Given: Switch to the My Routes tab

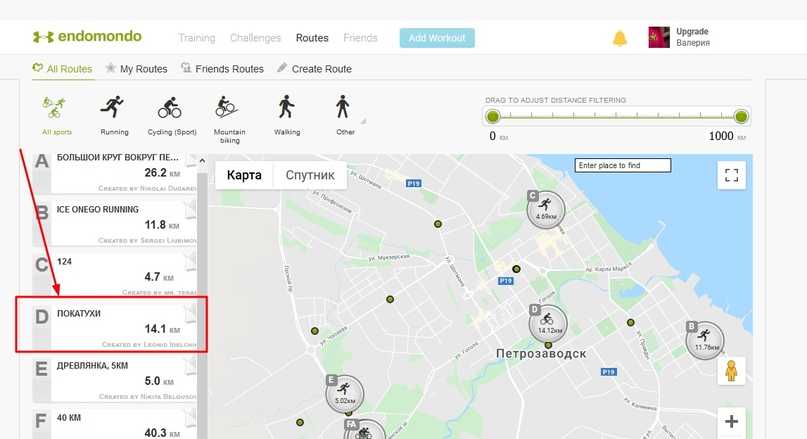Looking at the screenshot, I should [137, 68].
